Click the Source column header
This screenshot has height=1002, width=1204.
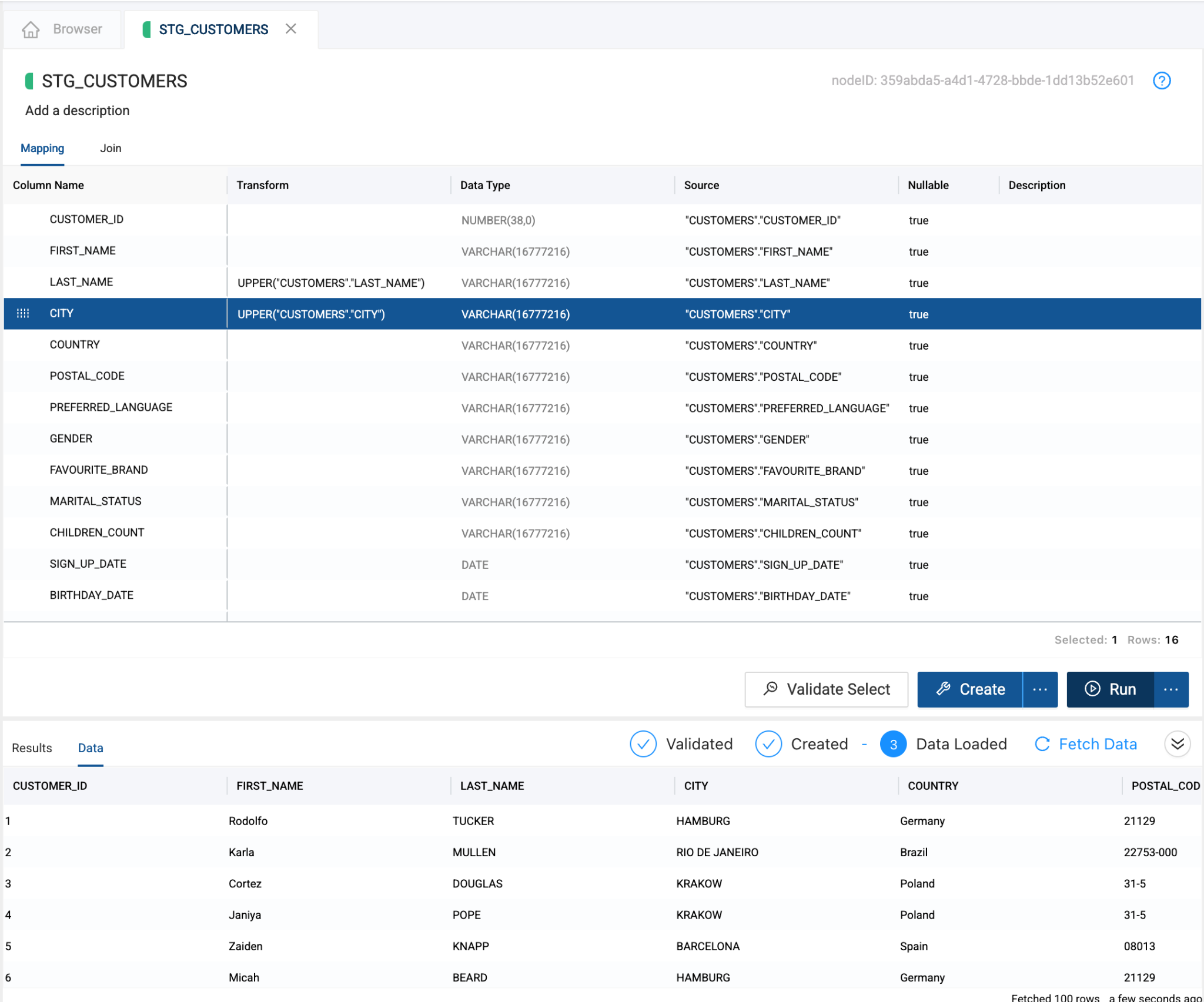pyautogui.click(x=701, y=185)
